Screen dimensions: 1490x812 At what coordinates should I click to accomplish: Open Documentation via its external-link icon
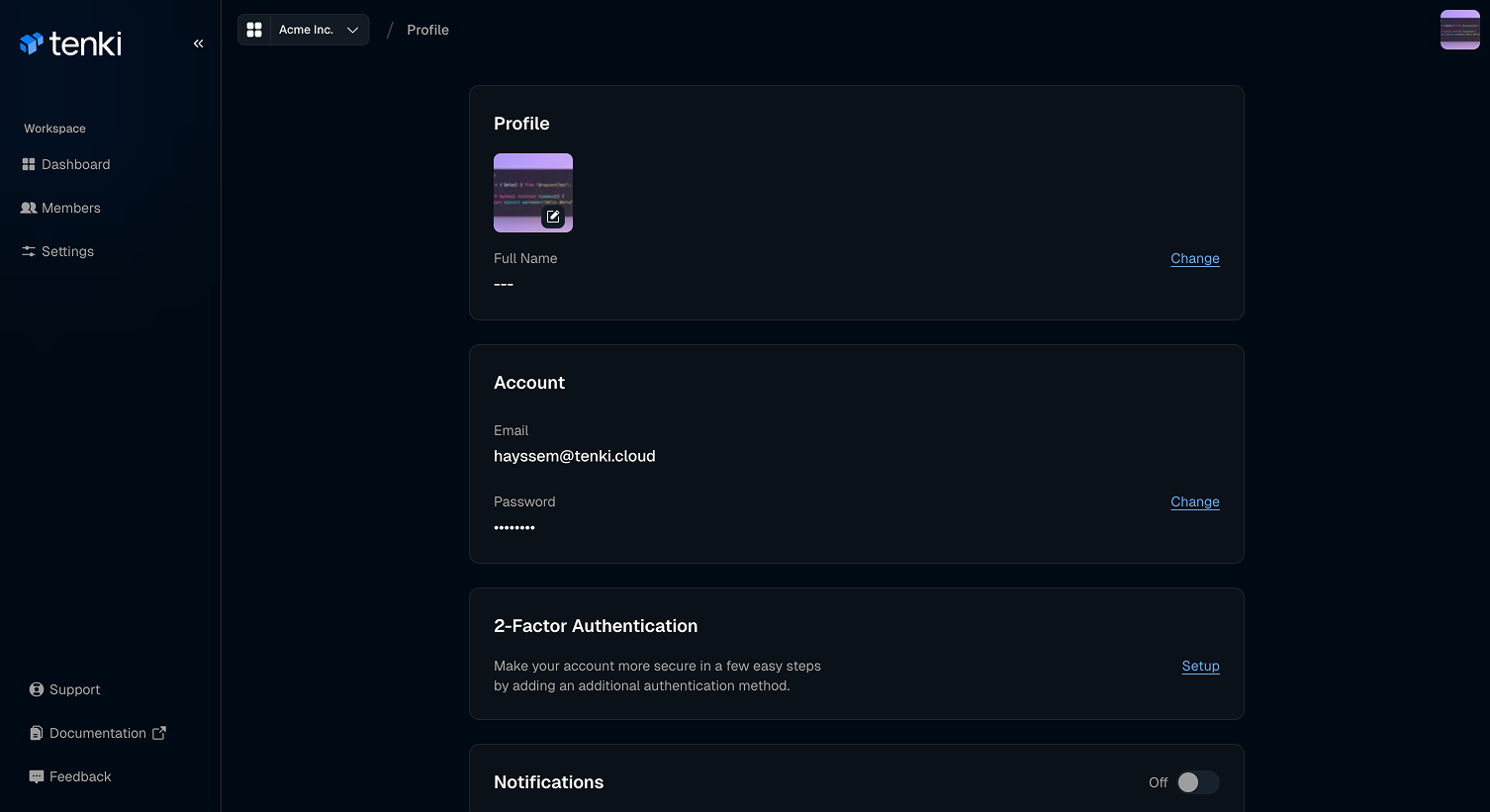pos(159,732)
